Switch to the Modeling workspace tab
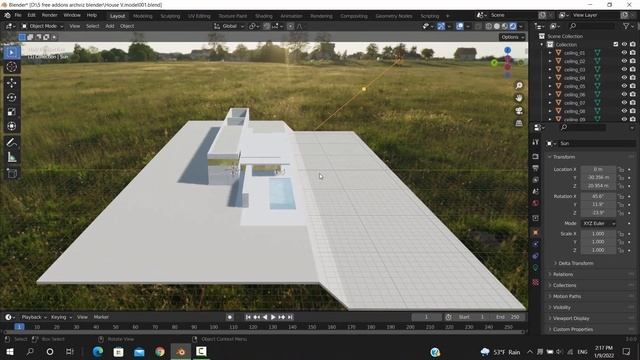 click(x=142, y=16)
